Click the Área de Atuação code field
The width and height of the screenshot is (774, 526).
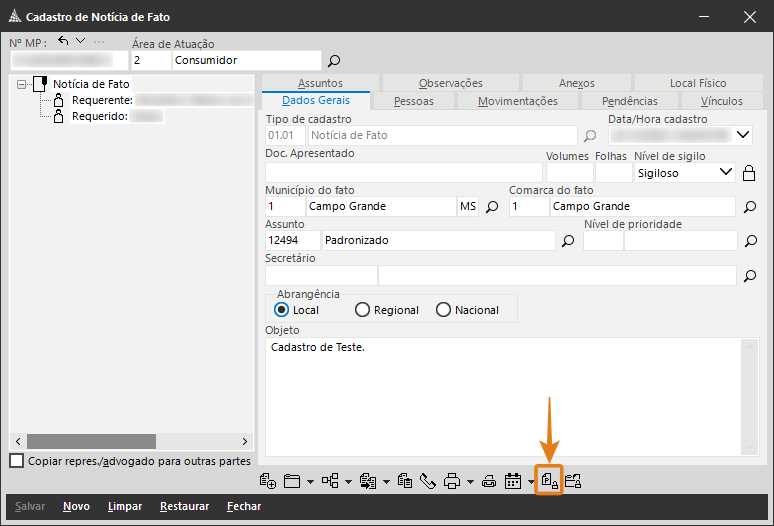[151, 61]
